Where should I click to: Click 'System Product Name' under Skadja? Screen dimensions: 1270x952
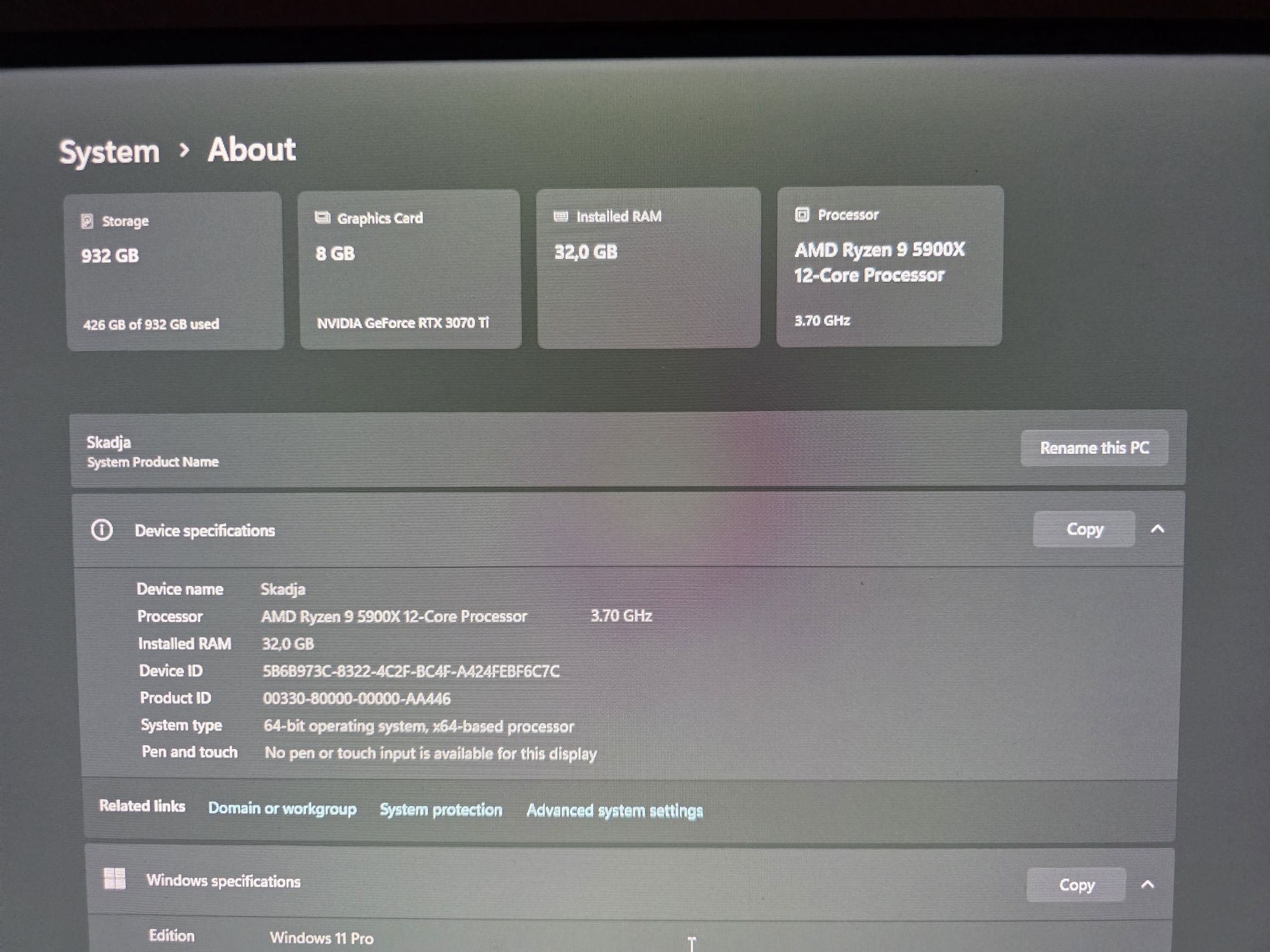coord(153,462)
